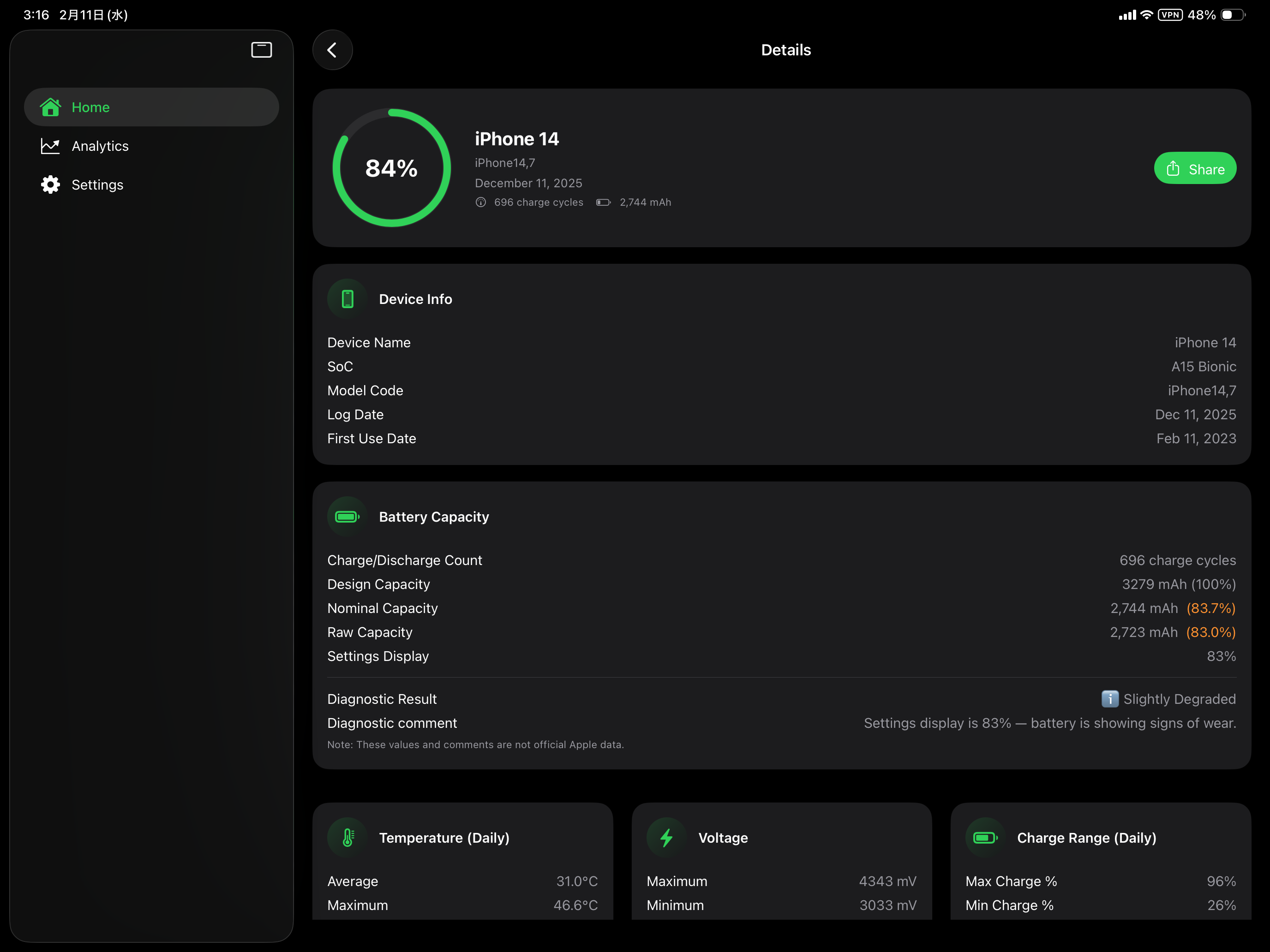Click the "3:16" clock in status bar
The width and height of the screenshot is (1270, 952).
36,15
